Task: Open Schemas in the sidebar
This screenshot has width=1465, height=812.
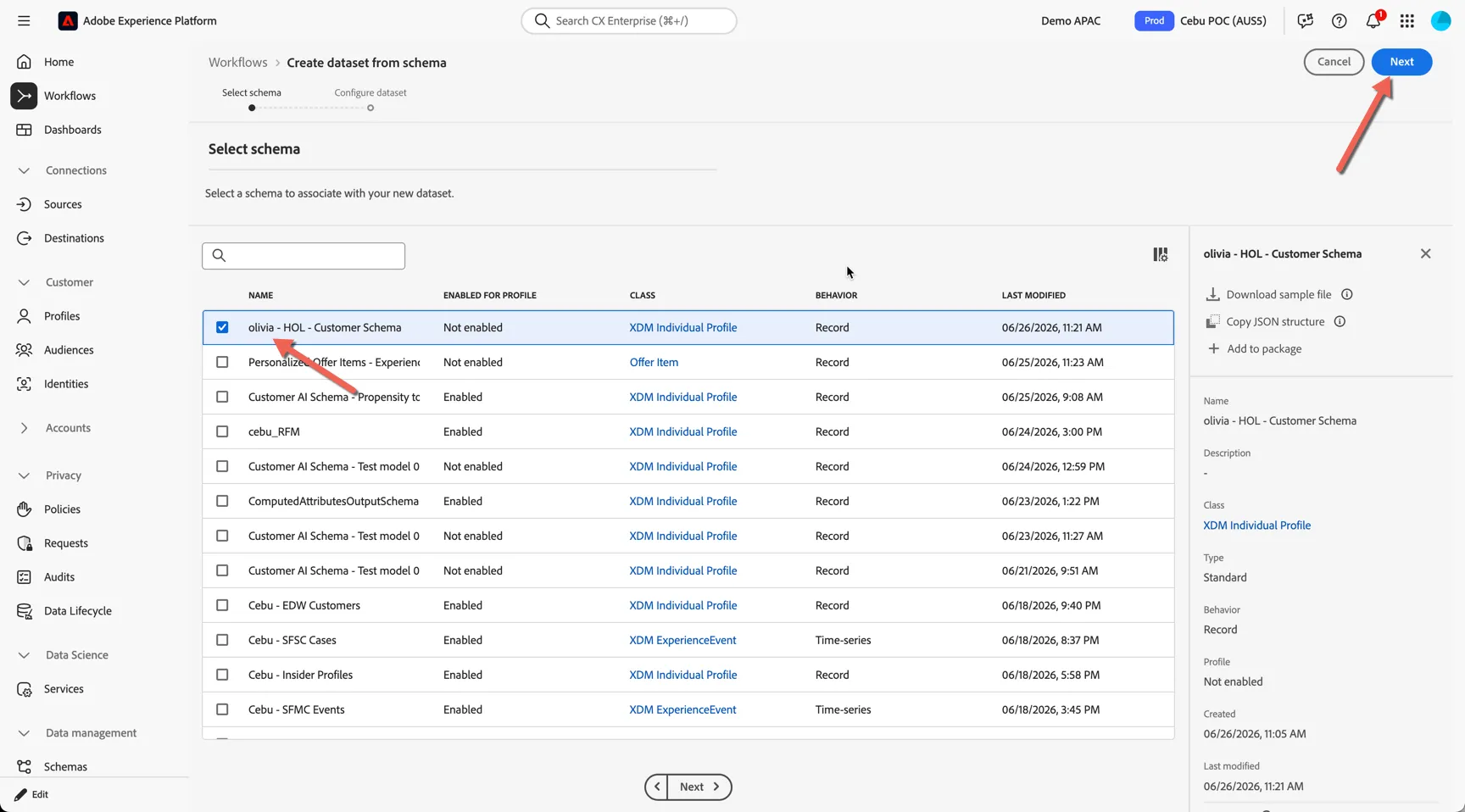Action: [x=65, y=767]
